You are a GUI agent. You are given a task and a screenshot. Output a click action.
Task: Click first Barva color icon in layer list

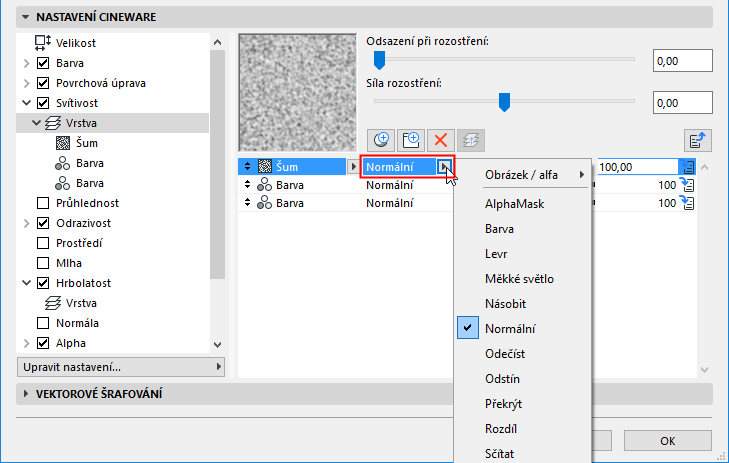[265, 185]
